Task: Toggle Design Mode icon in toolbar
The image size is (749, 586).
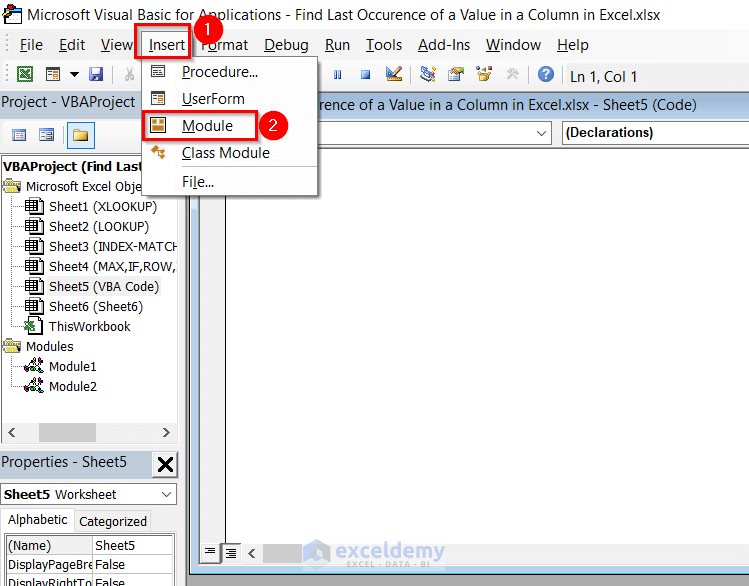Action: pyautogui.click(x=394, y=74)
